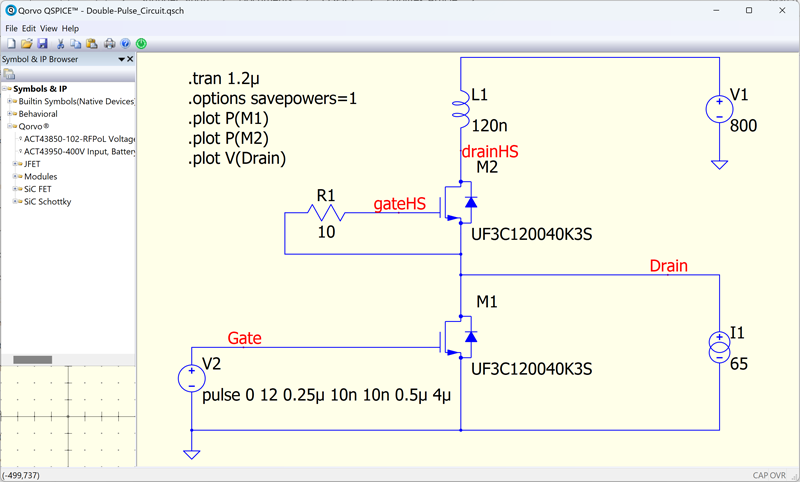Close the Symbol & IP Browser panel

[130, 59]
